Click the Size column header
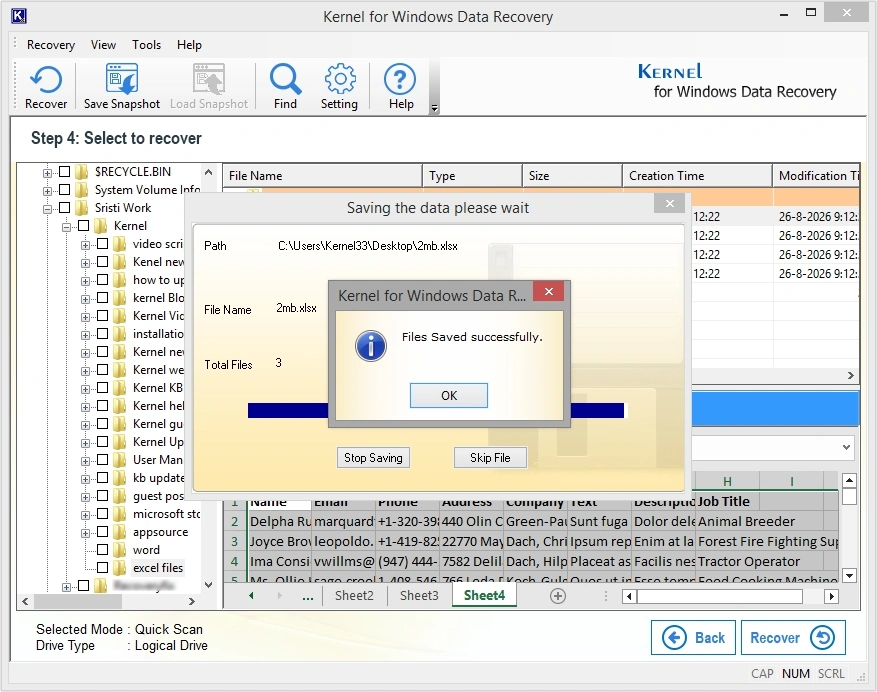 coord(572,176)
